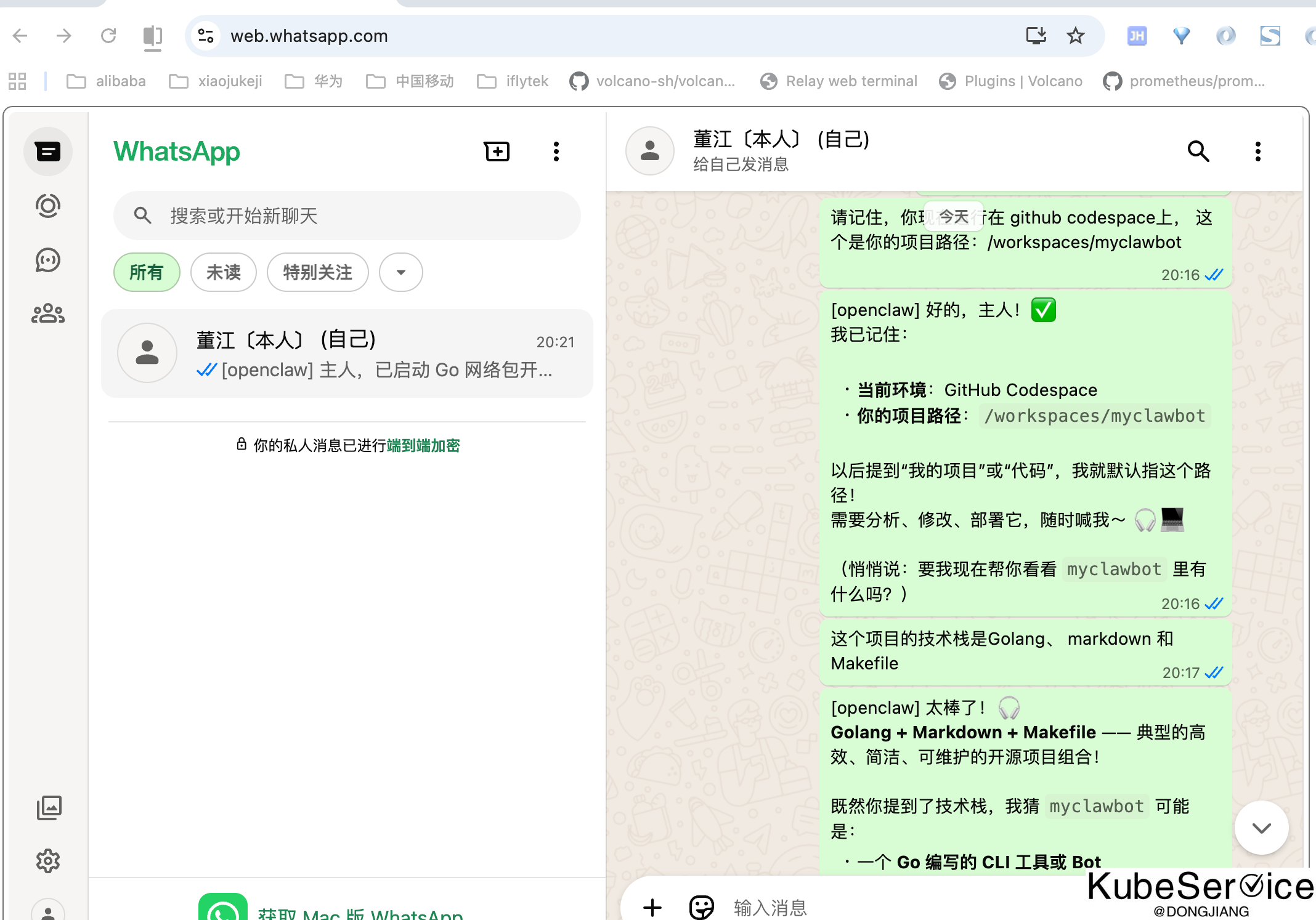This screenshot has height=920, width=1316.
Task: Click the attach plus icon
Action: [652, 906]
